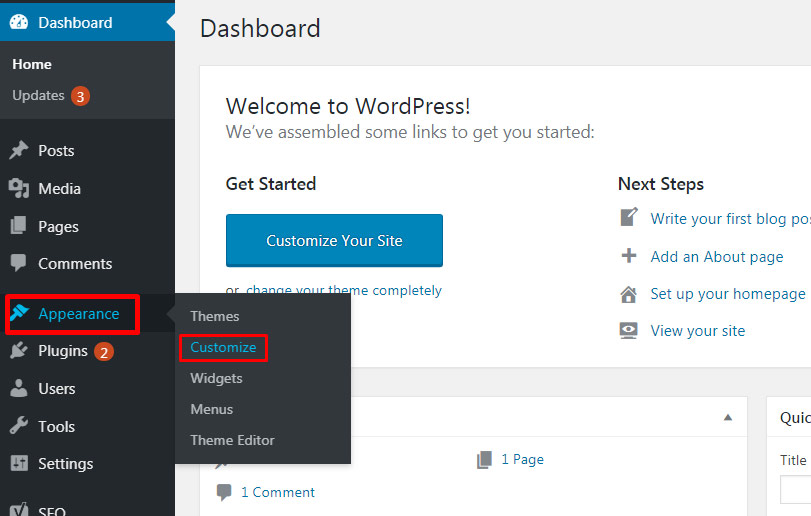
Task: Click the Customize Your Site button
Action: (334, 240)
